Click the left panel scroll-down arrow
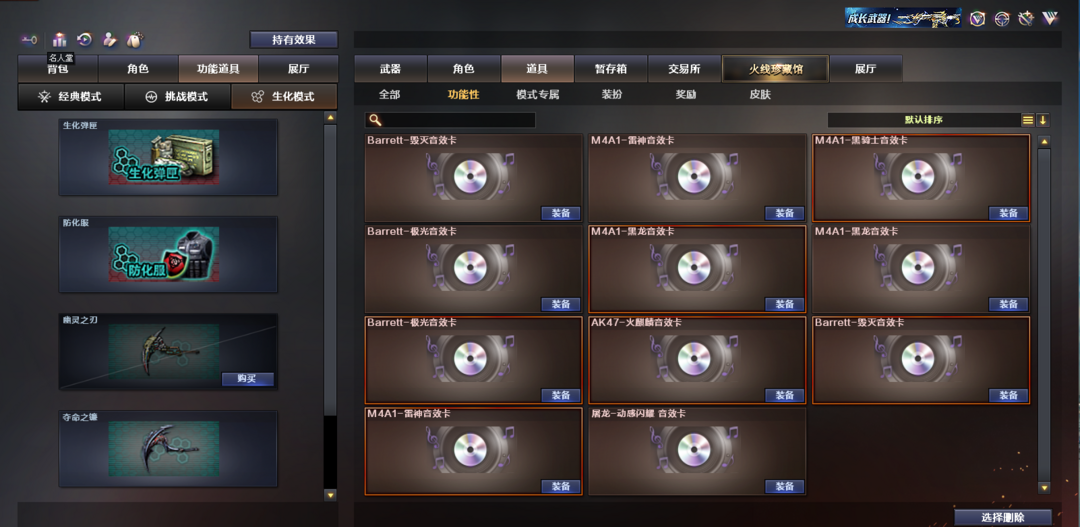 pos(330,495)
